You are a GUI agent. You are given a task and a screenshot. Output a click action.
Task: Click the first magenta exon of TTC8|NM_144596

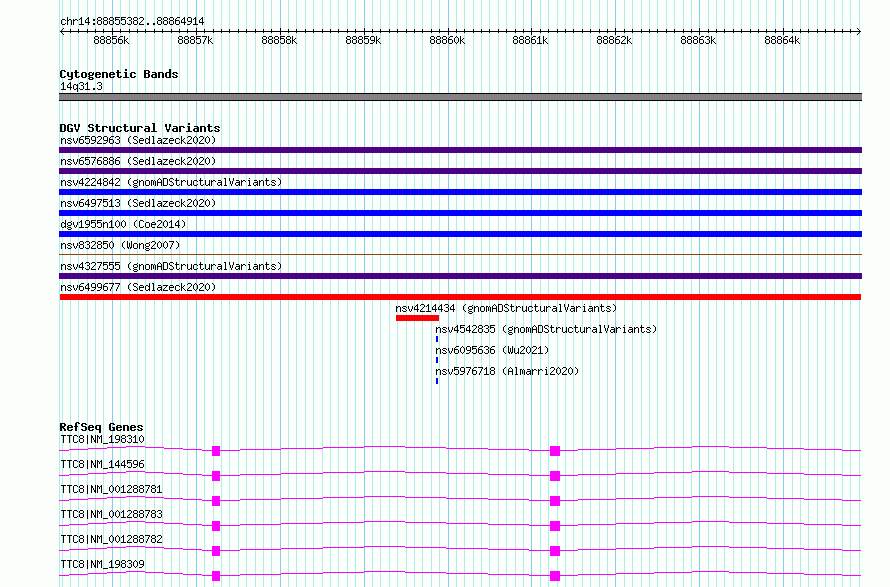[x=216, y=476]
